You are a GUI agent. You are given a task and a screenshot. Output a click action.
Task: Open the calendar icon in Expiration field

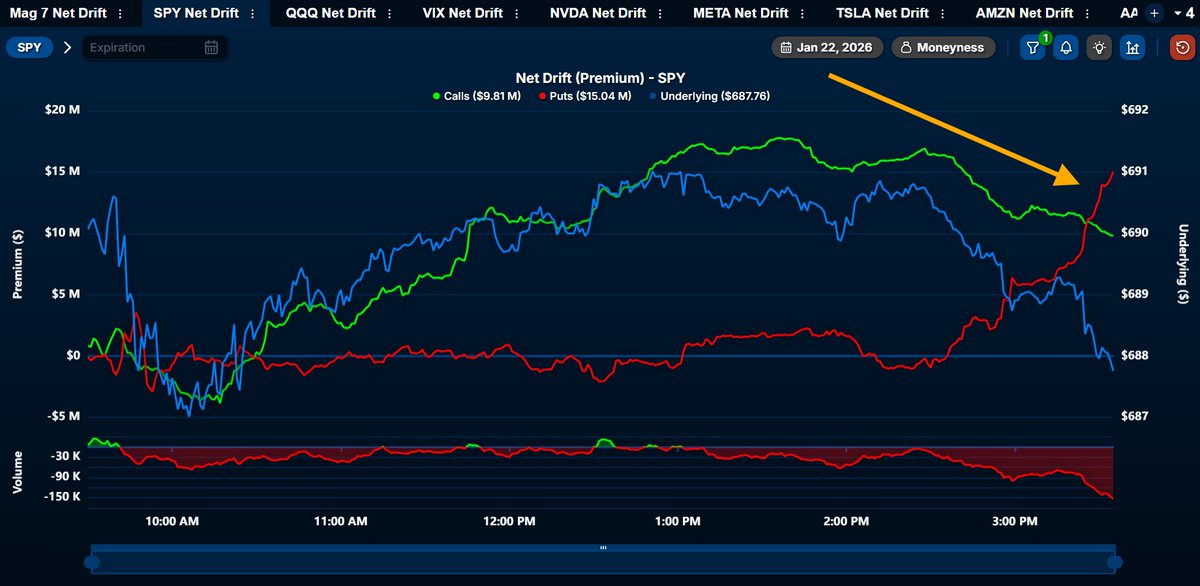click(211, 47)
